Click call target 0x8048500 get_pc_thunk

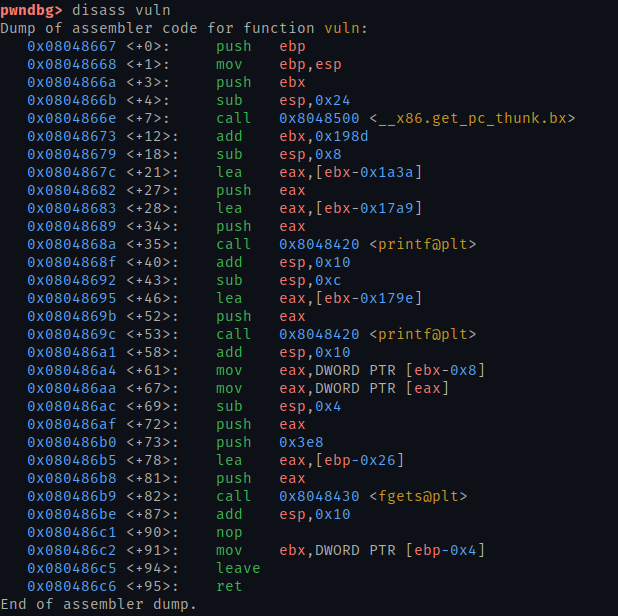click(x=319, y=118)
